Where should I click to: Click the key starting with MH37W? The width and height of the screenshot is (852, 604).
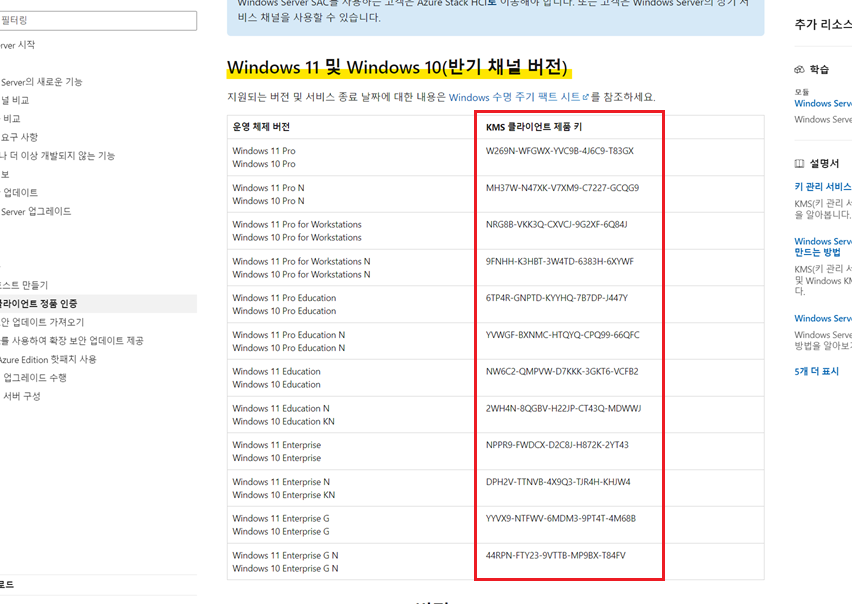[562, 188]
